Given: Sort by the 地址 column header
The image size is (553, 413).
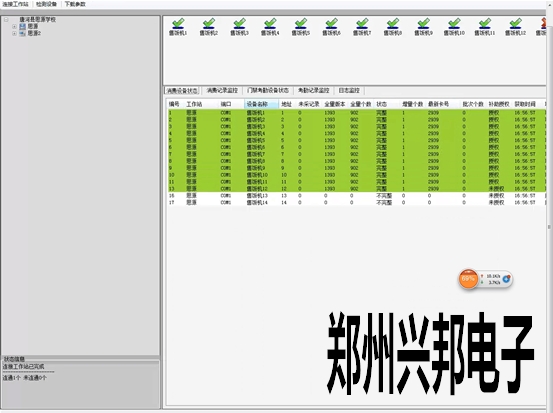Looking at the screenshot, I should point(288,104).
